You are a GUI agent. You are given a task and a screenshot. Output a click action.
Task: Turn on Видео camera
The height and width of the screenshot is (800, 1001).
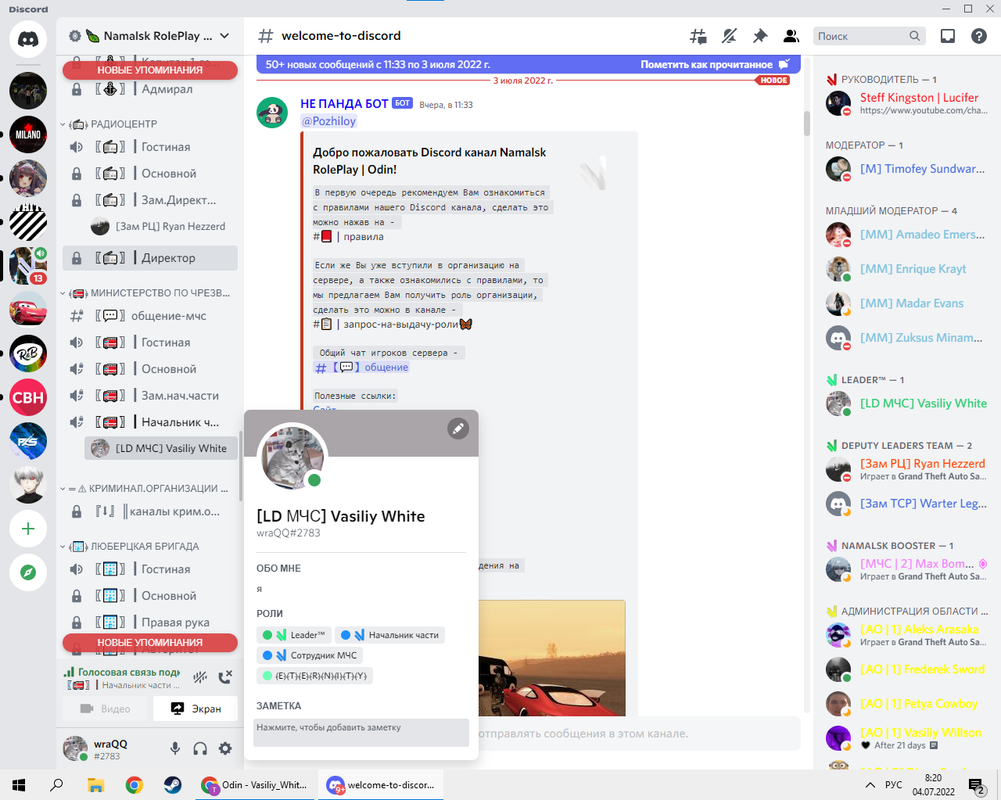pyautogui.click(x=105, y=709)
